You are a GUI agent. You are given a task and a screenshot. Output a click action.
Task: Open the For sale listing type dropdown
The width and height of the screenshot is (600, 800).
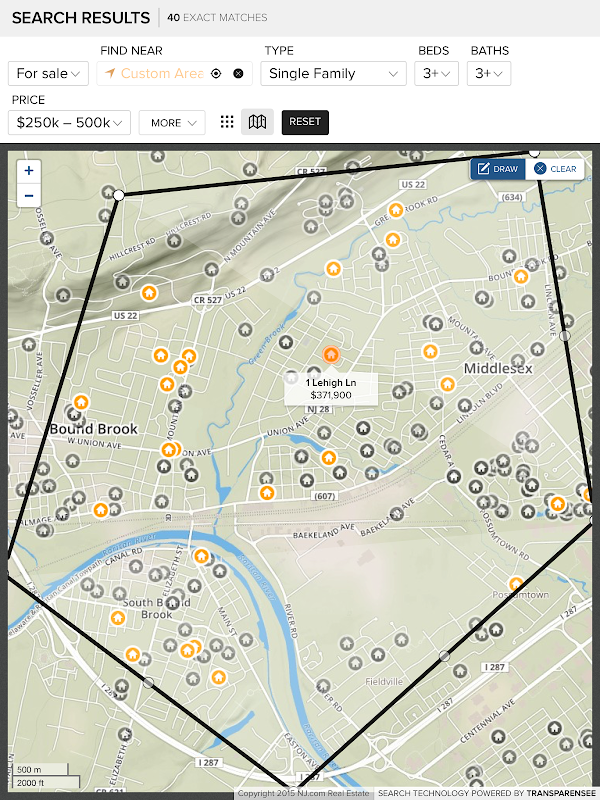[x=48, y=73]
